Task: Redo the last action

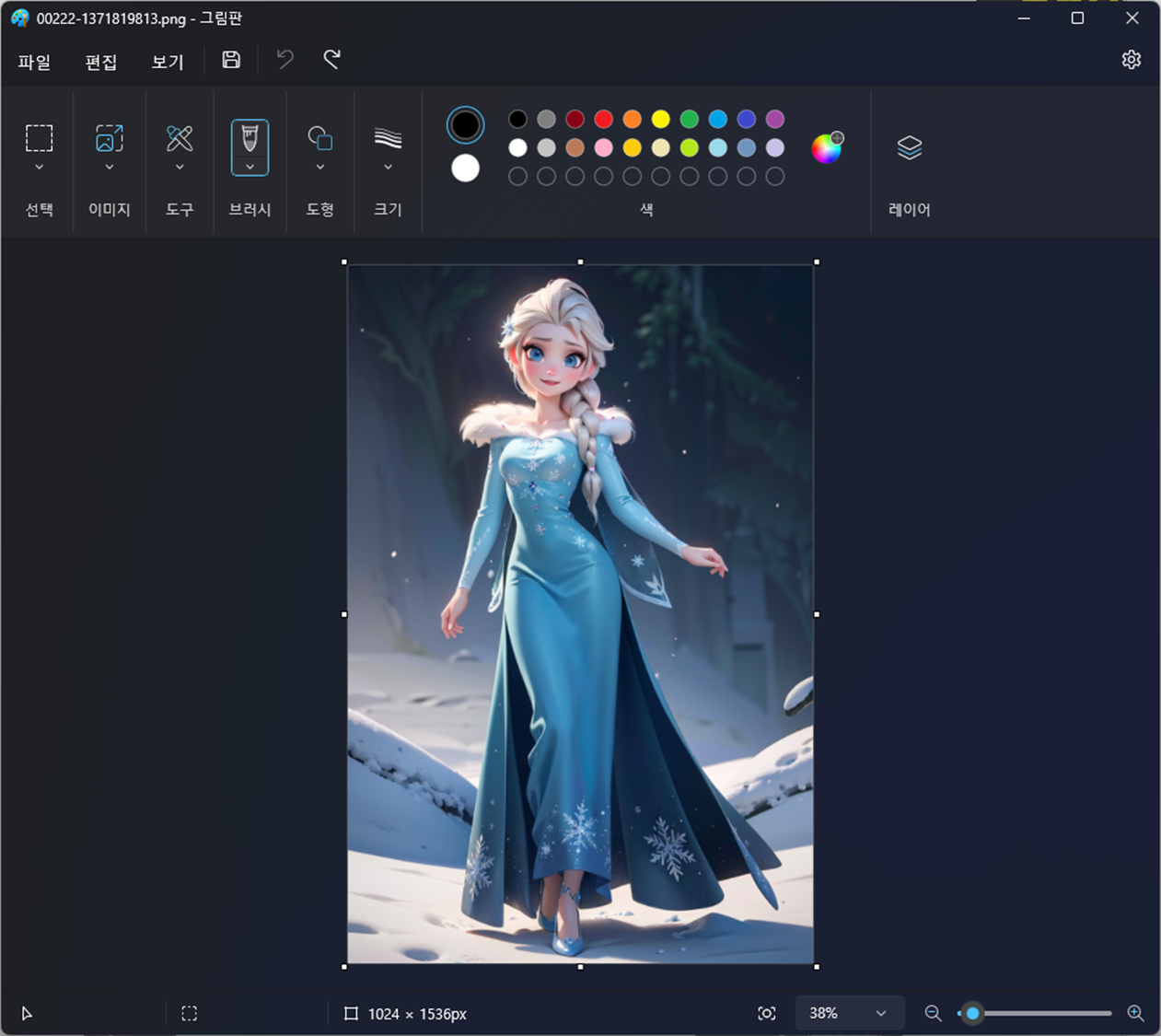Action: tap(332, 60)
